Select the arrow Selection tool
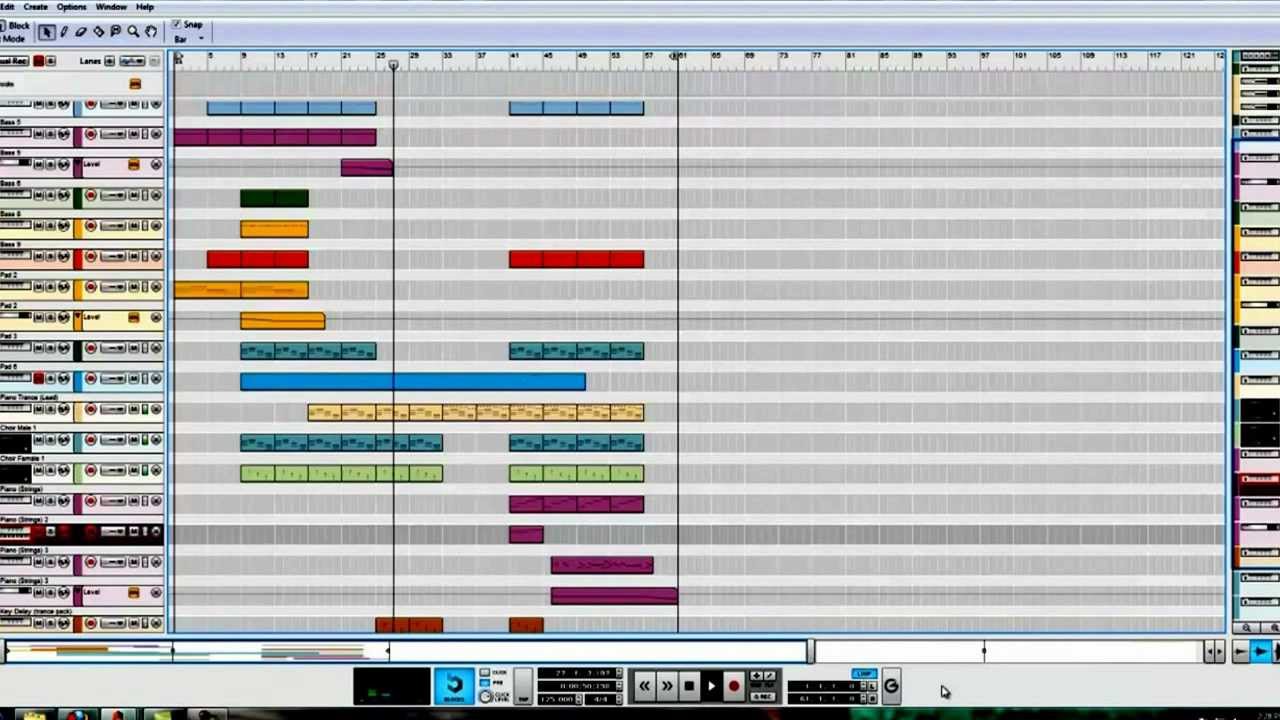The width and height of the screenshot is (1280, 720). [46, 32]
